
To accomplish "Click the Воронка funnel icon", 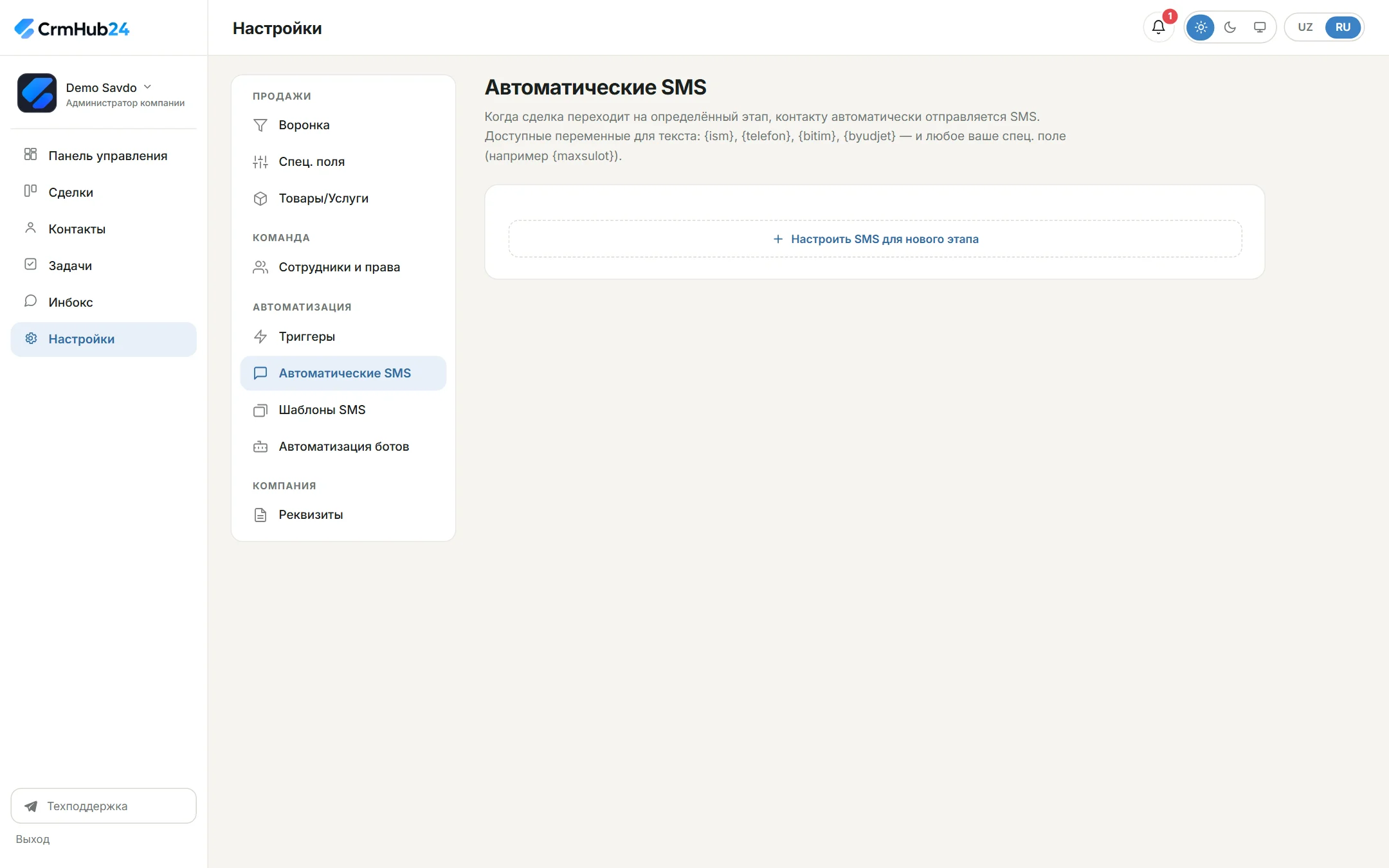I will click(260, 125).
